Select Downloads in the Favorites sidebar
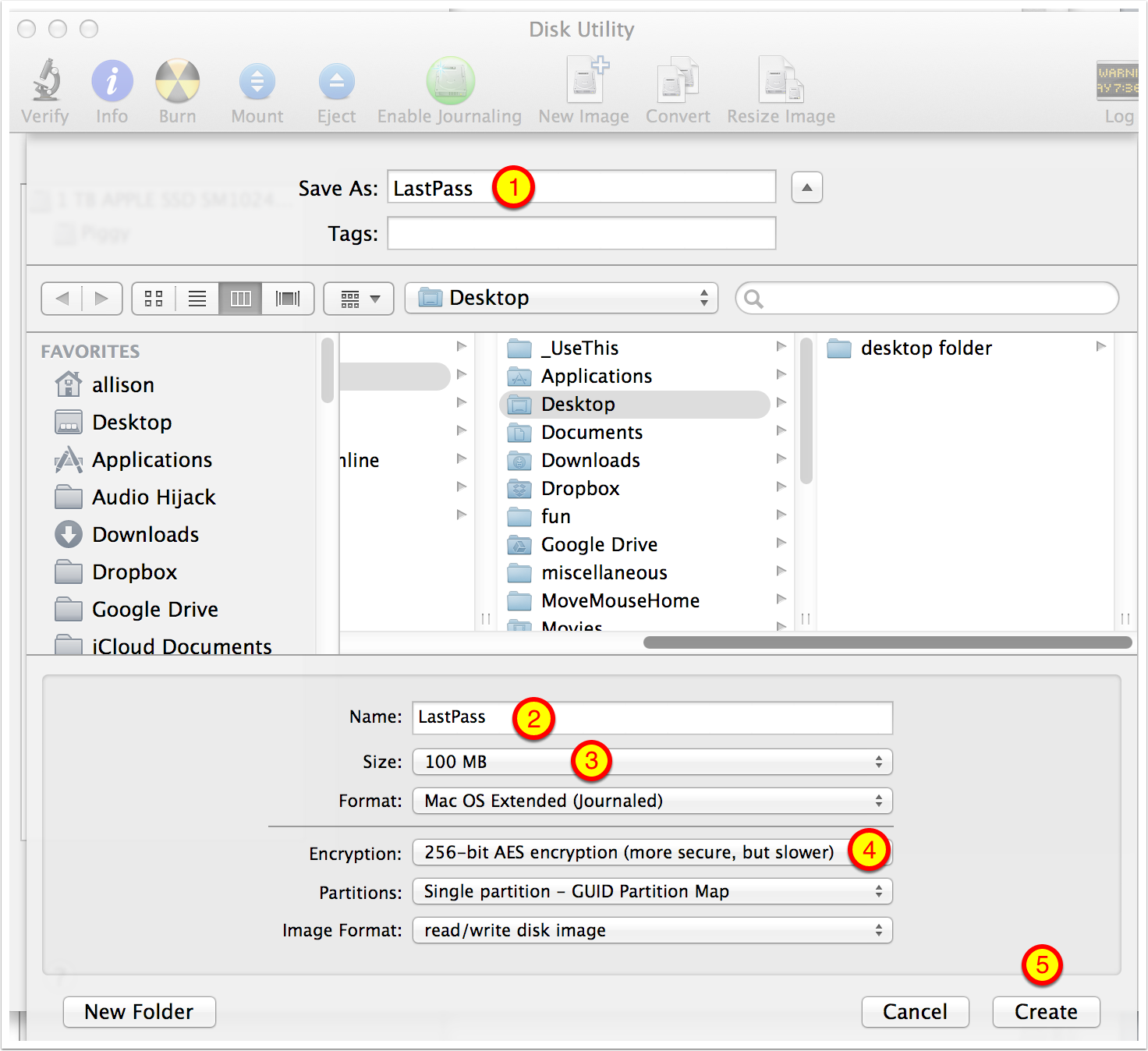Image resolution: width=1148 pixels, height=1051 pixels. (x=145, y=535)
